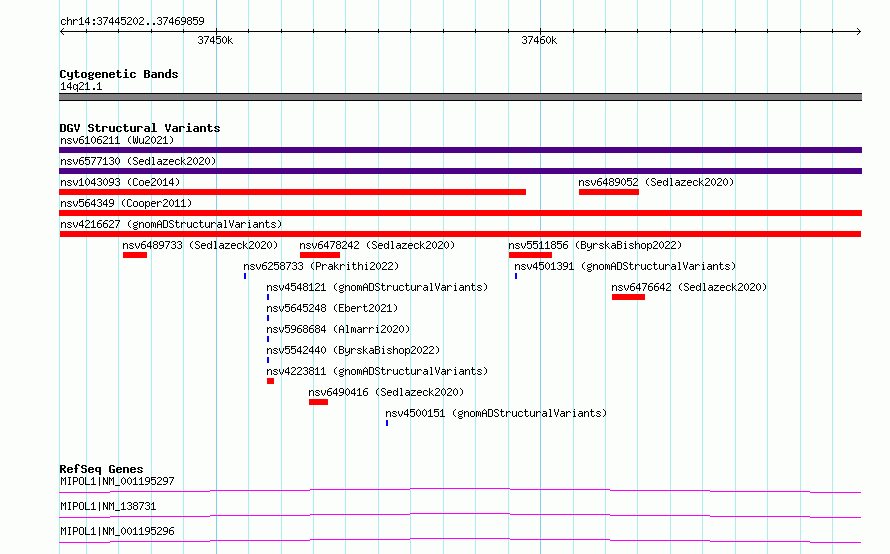
Task: Click the nsv6489733 short red bar
Action: 135,255
